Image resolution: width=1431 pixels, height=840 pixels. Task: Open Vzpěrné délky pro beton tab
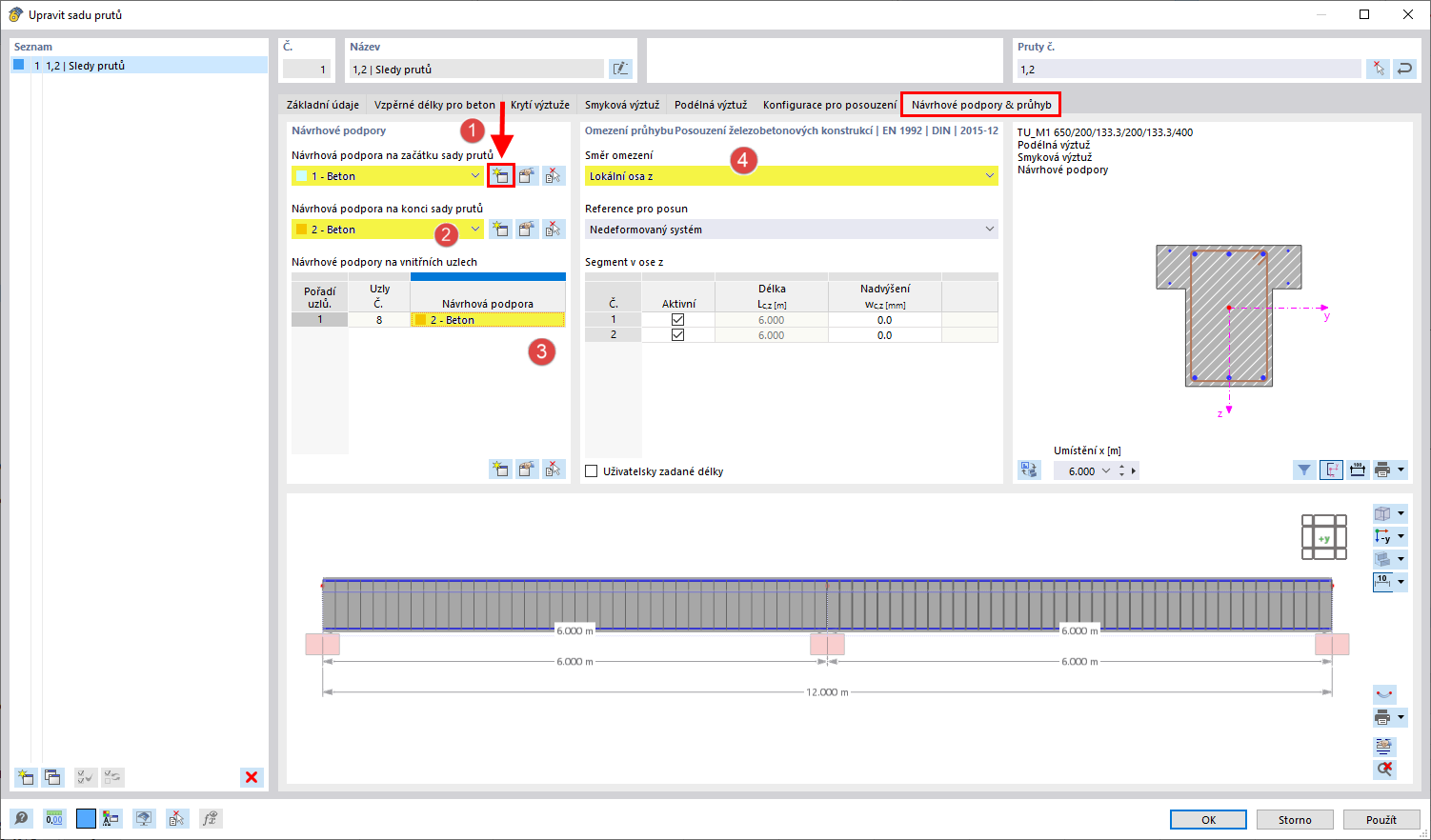(434, 105)
